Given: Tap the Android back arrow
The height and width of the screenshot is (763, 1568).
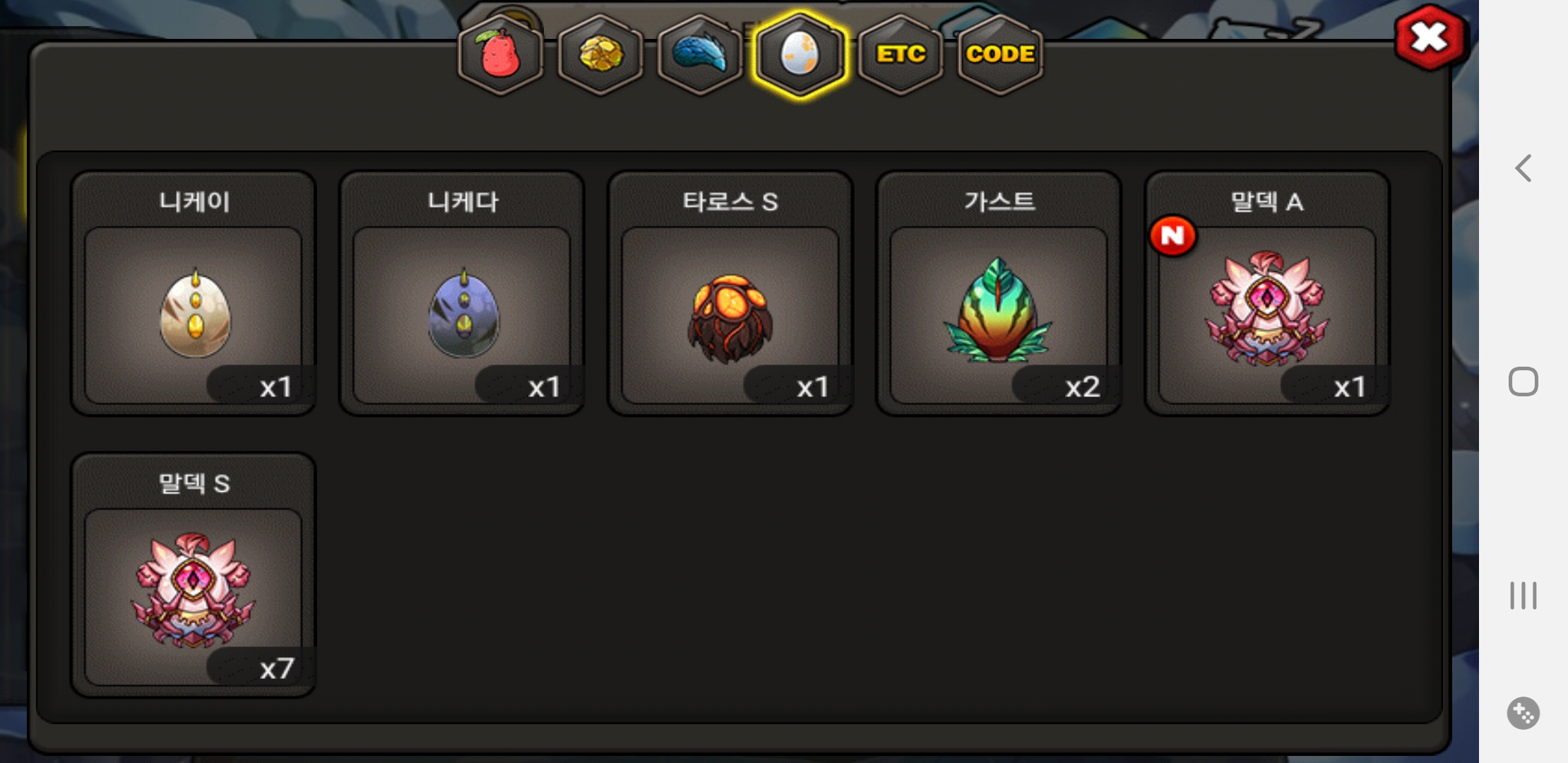Looking at the screenshot, I should (x=1524, y=168).
